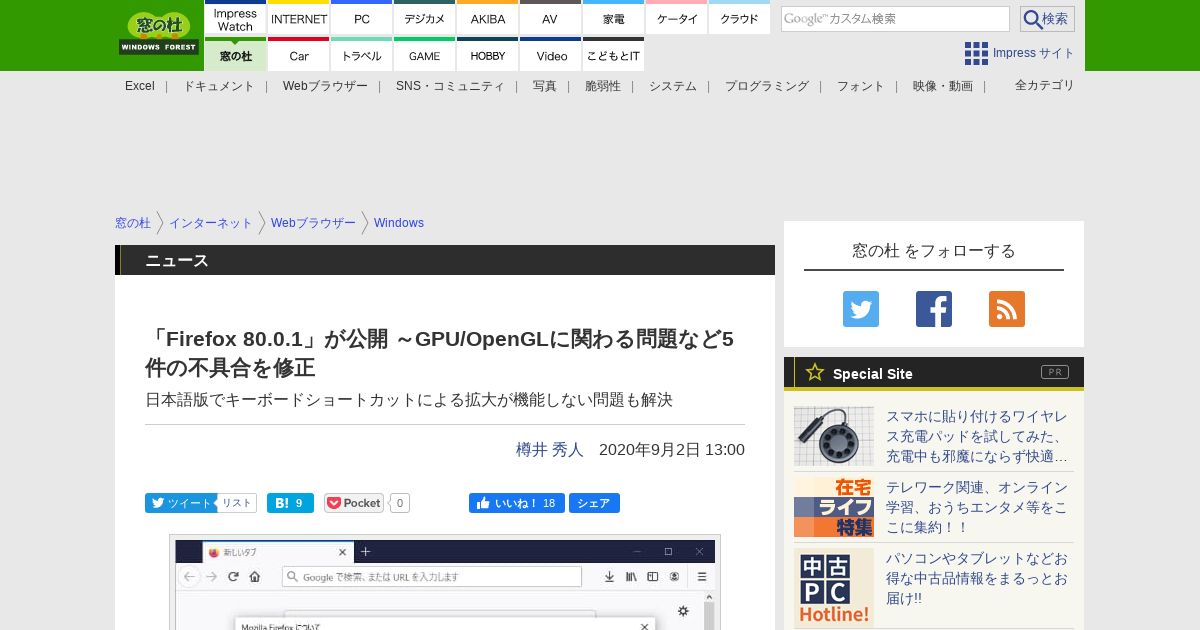The image size is (1200, 630).
Task: Follow 窓の杜 via the Twitter icon
Action: [x=861, y=309]
